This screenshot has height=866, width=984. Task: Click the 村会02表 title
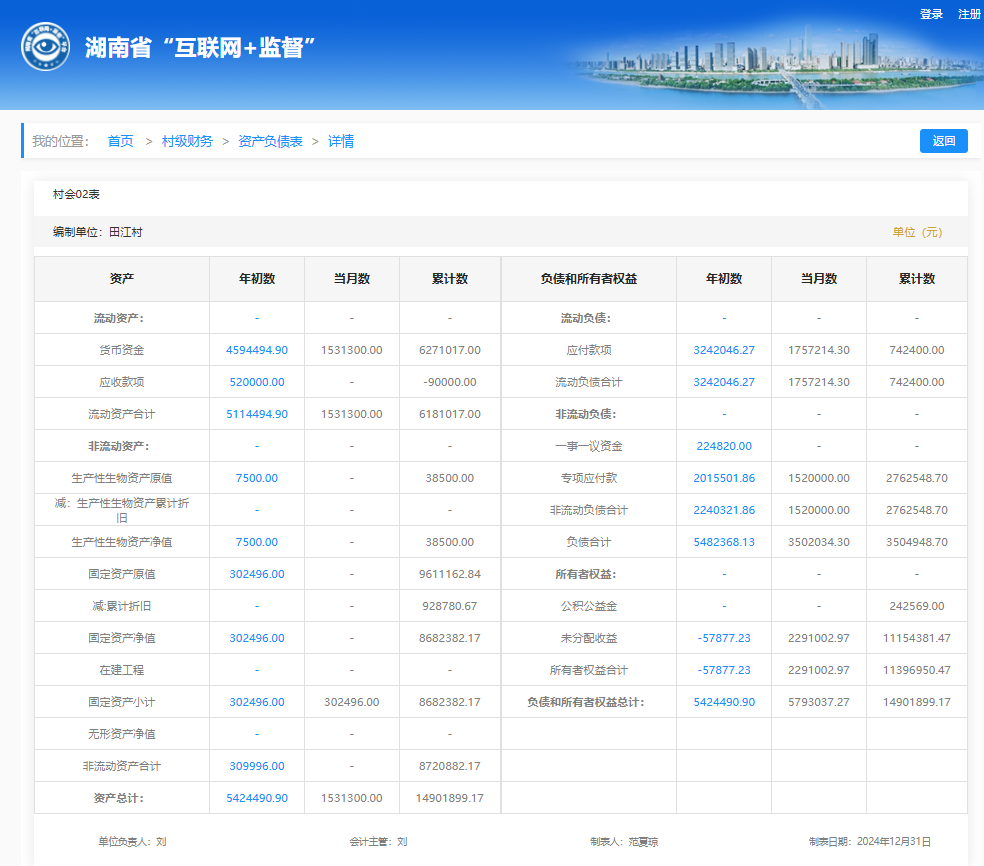[x=76, y=195]
